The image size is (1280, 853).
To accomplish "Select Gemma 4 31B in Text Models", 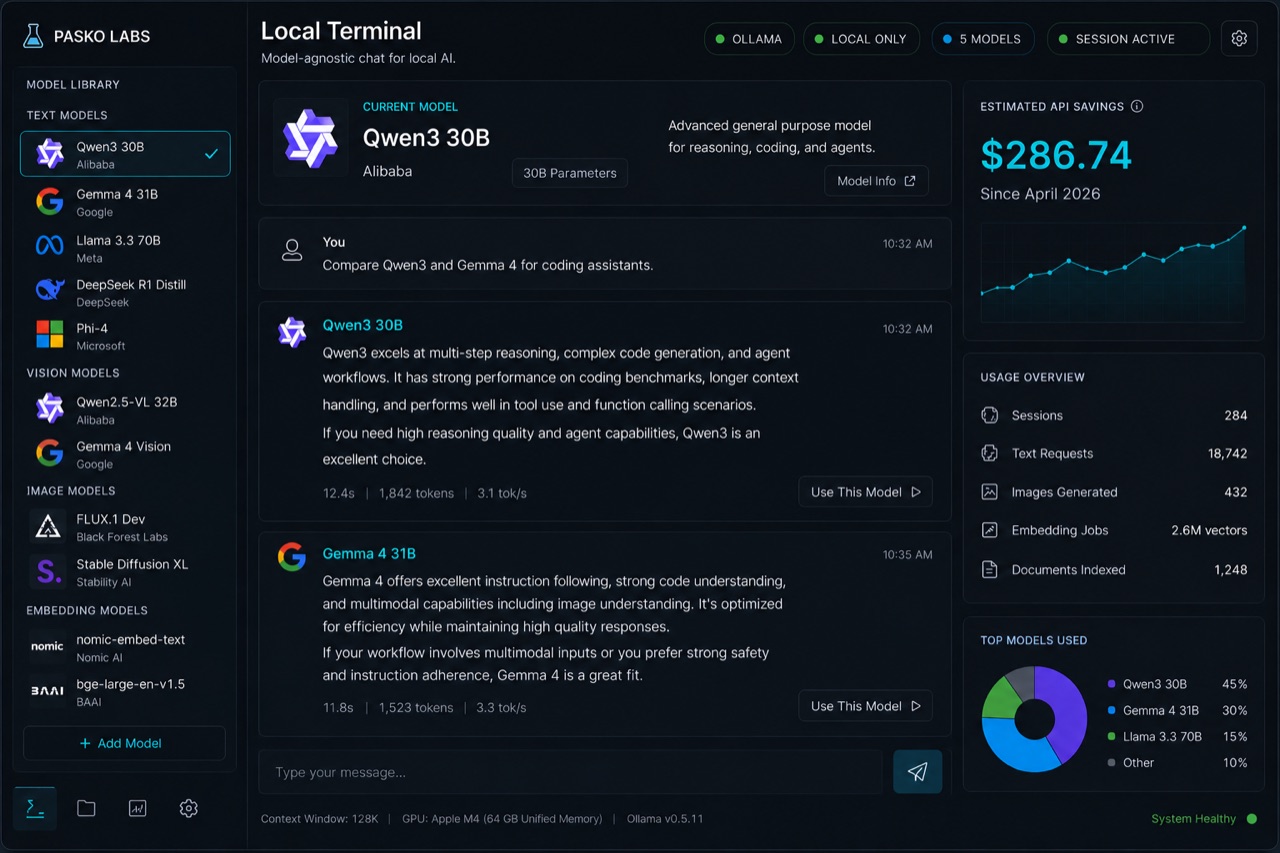I will pos(125,202).
